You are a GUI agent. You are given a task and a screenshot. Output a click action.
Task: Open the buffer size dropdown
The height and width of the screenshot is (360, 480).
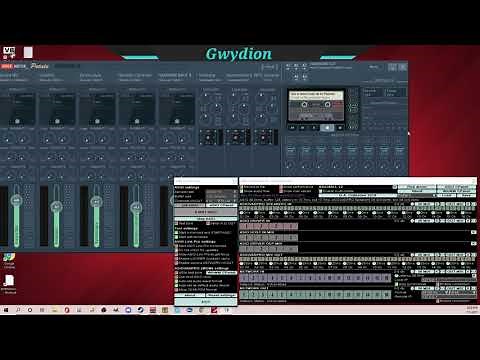(221, 196)
